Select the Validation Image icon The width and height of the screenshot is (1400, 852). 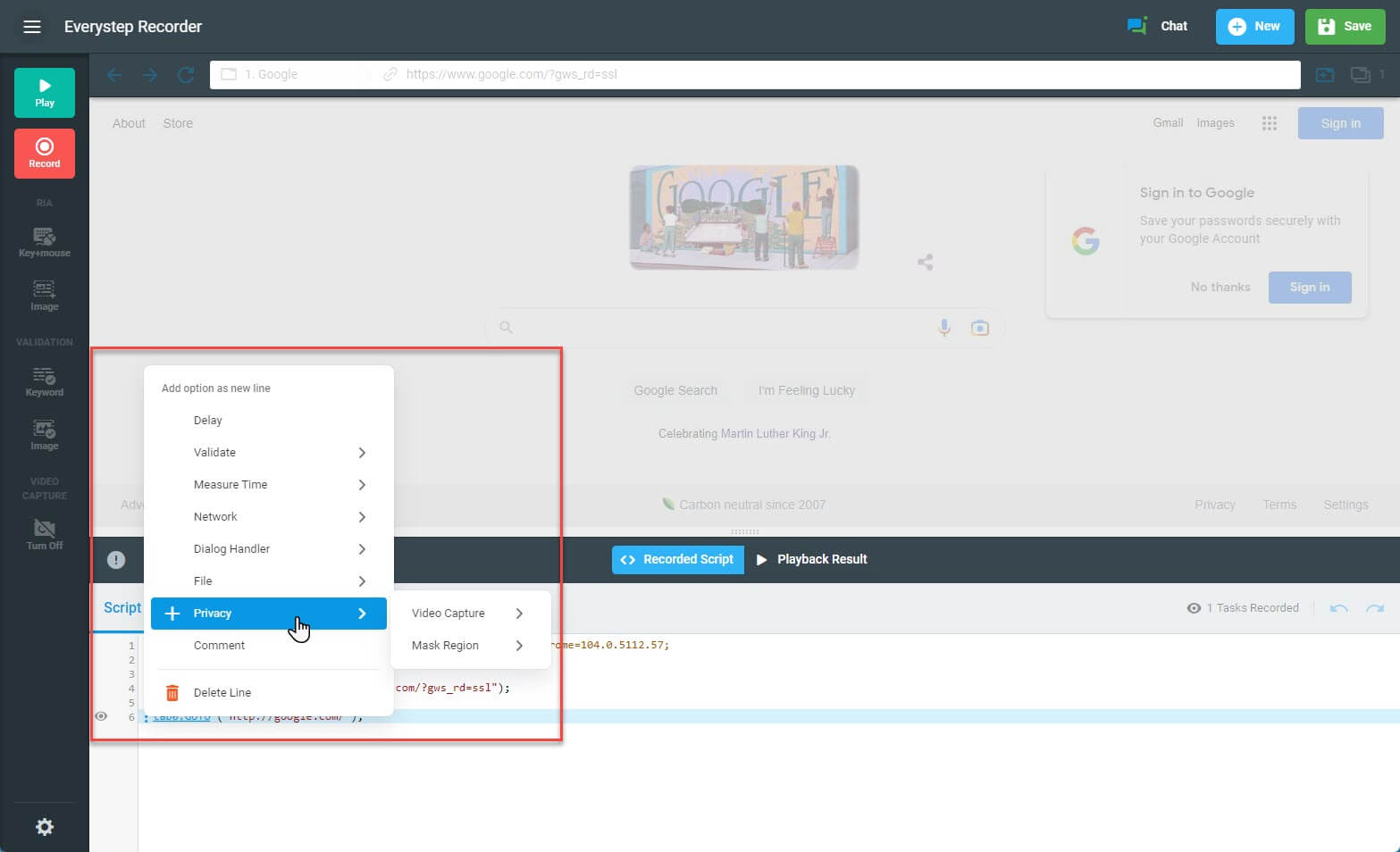point(44,434)
